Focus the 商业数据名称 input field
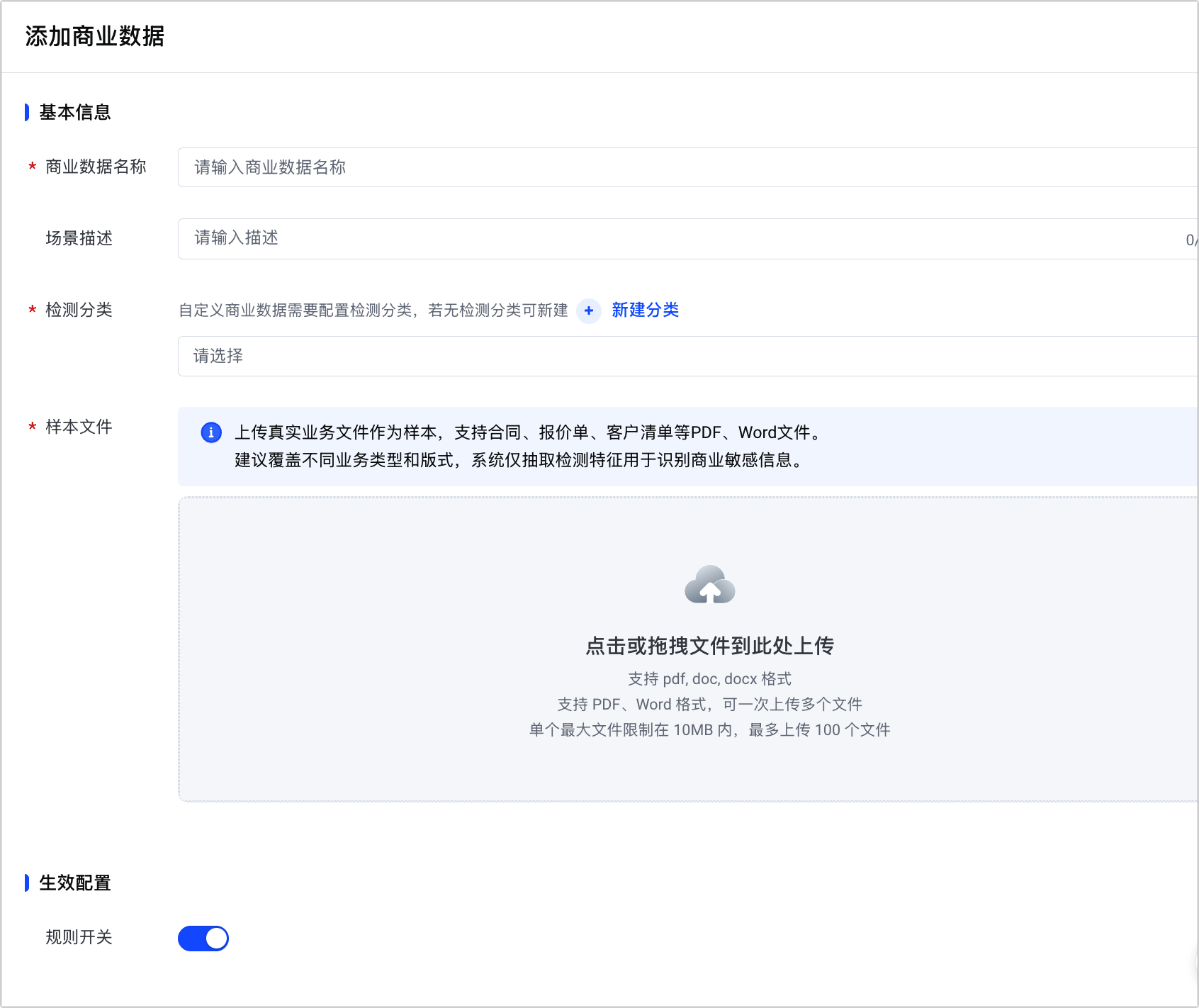The width and height of the screenshot is (1199, 1008). 688,167
